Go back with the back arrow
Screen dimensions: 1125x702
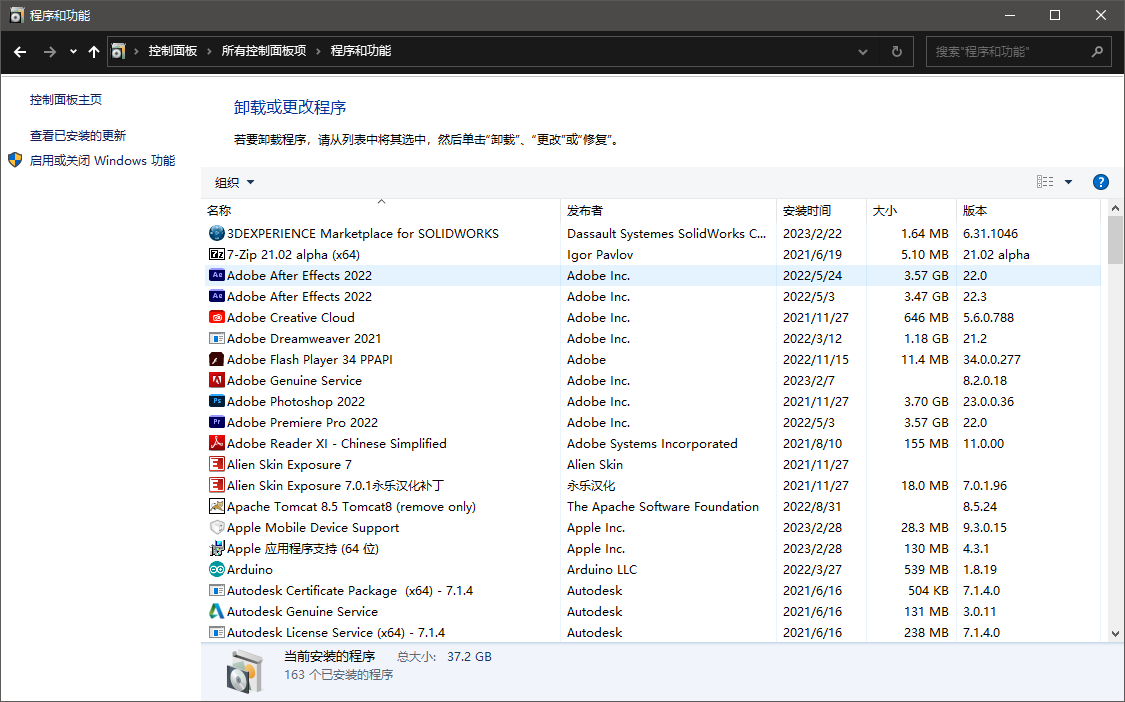pos(20,52)
